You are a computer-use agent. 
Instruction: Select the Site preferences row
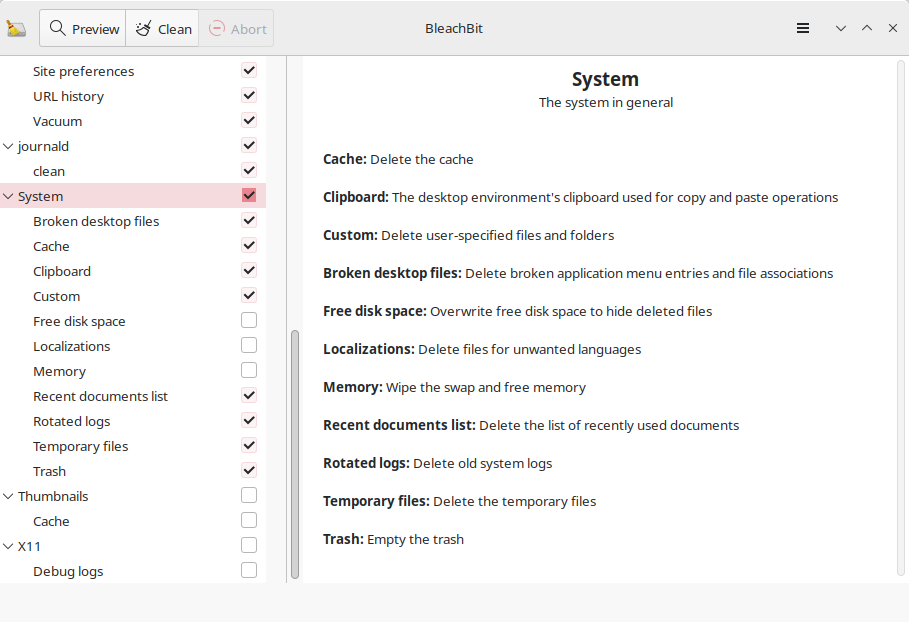[x=133, y=71]
